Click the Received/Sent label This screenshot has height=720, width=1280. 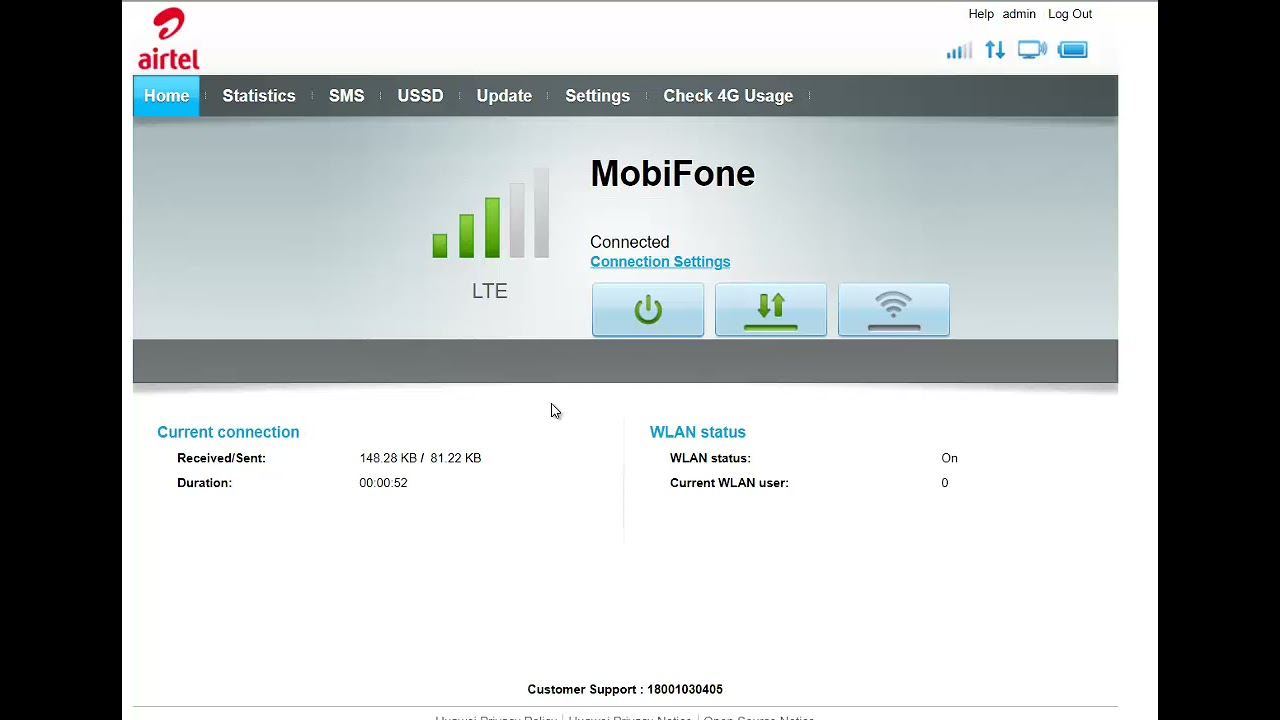point(221,458)
